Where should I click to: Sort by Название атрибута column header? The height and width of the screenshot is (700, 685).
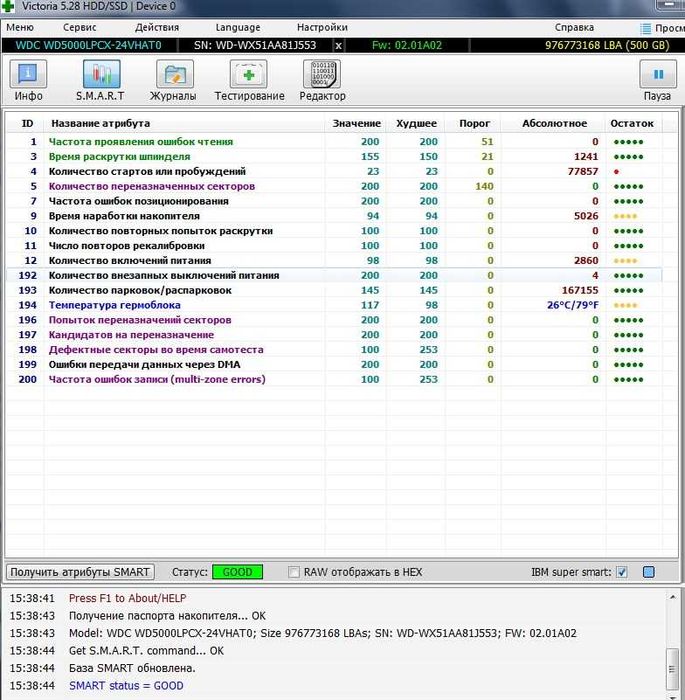(100, 124)
